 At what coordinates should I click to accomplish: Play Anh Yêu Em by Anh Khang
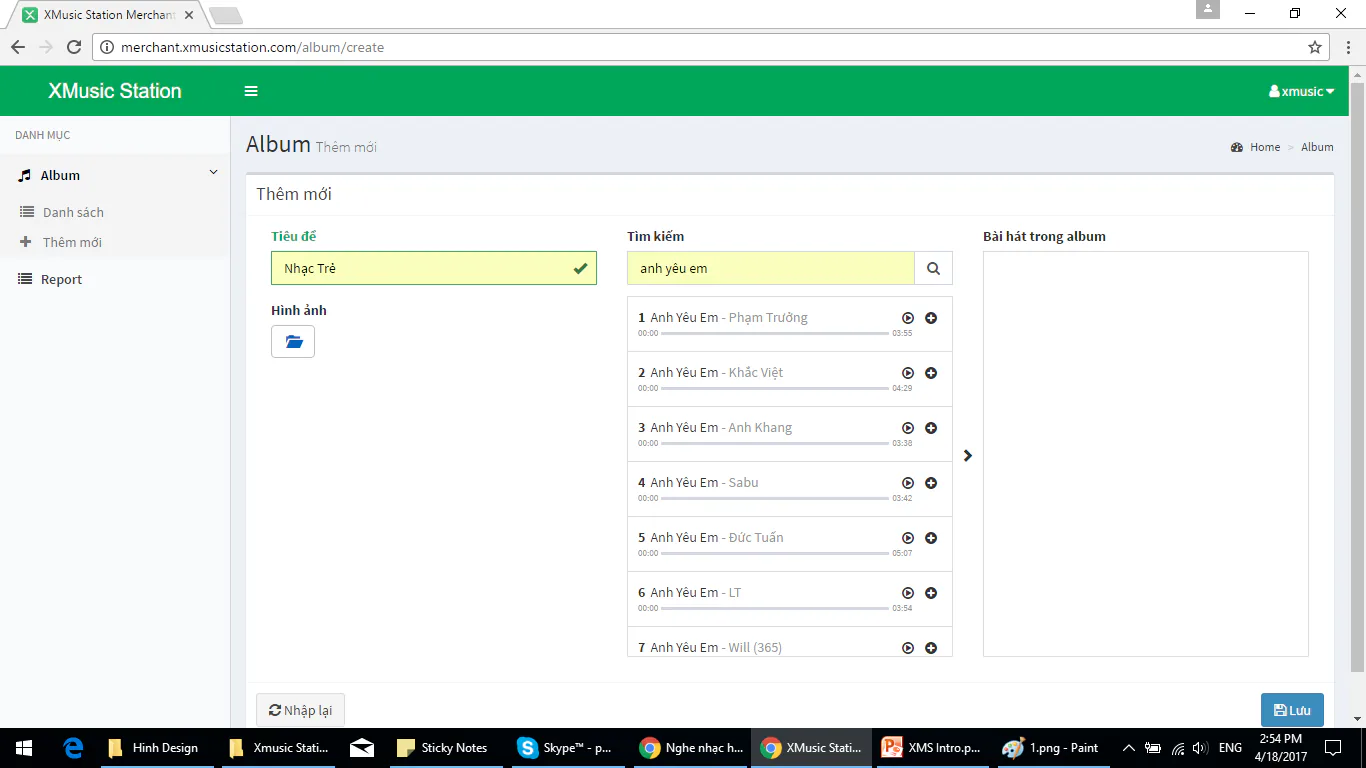coord(908,428)
